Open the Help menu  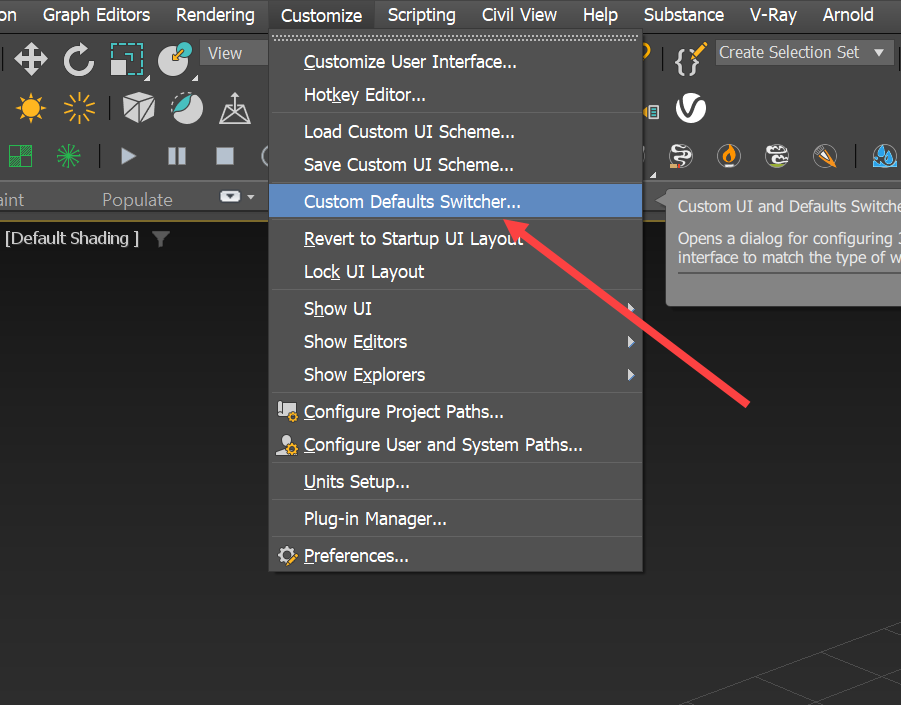coord(600,14)
